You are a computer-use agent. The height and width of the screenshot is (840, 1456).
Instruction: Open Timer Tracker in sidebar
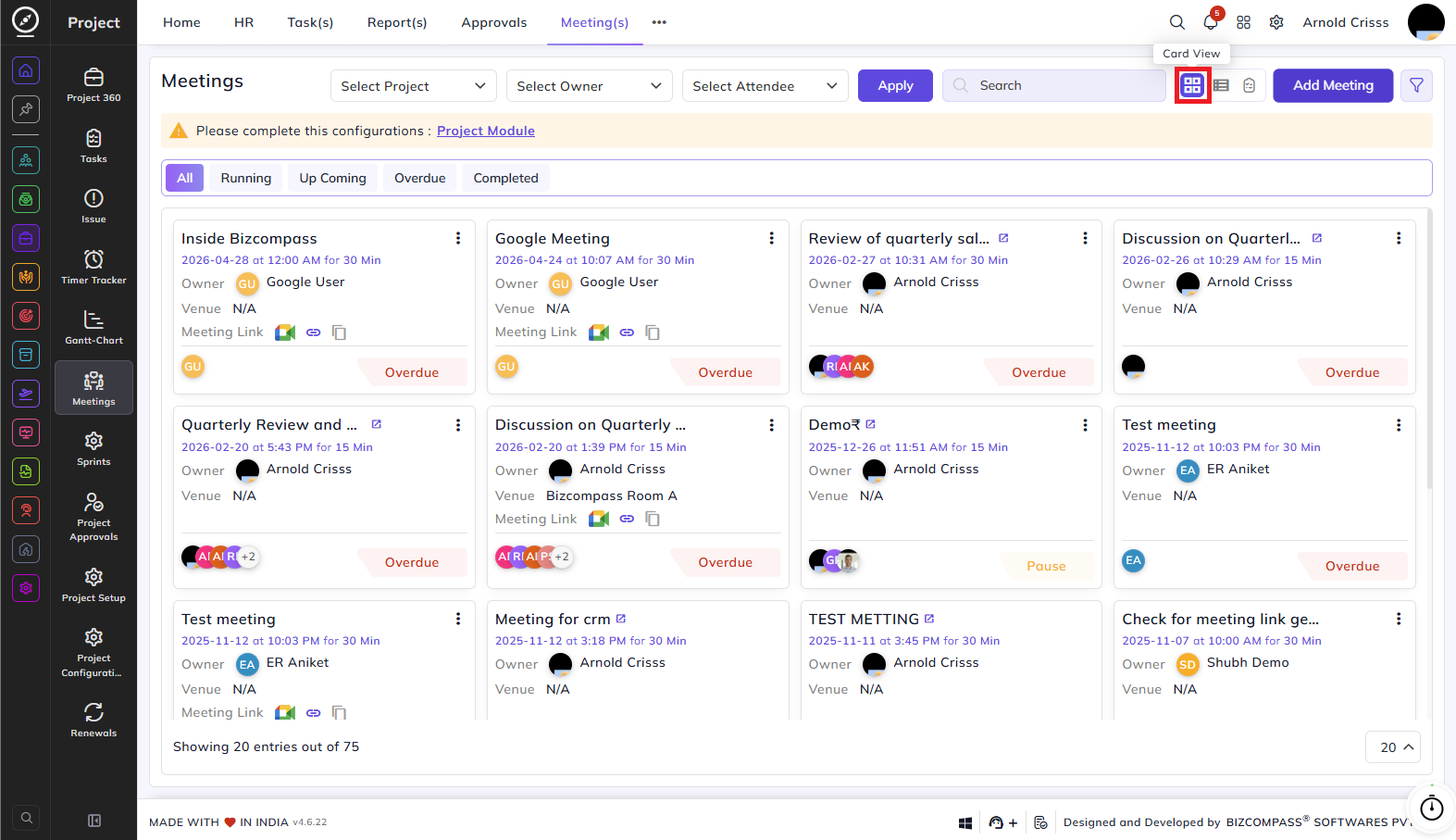pyautogui.click(x=93, y=267)
